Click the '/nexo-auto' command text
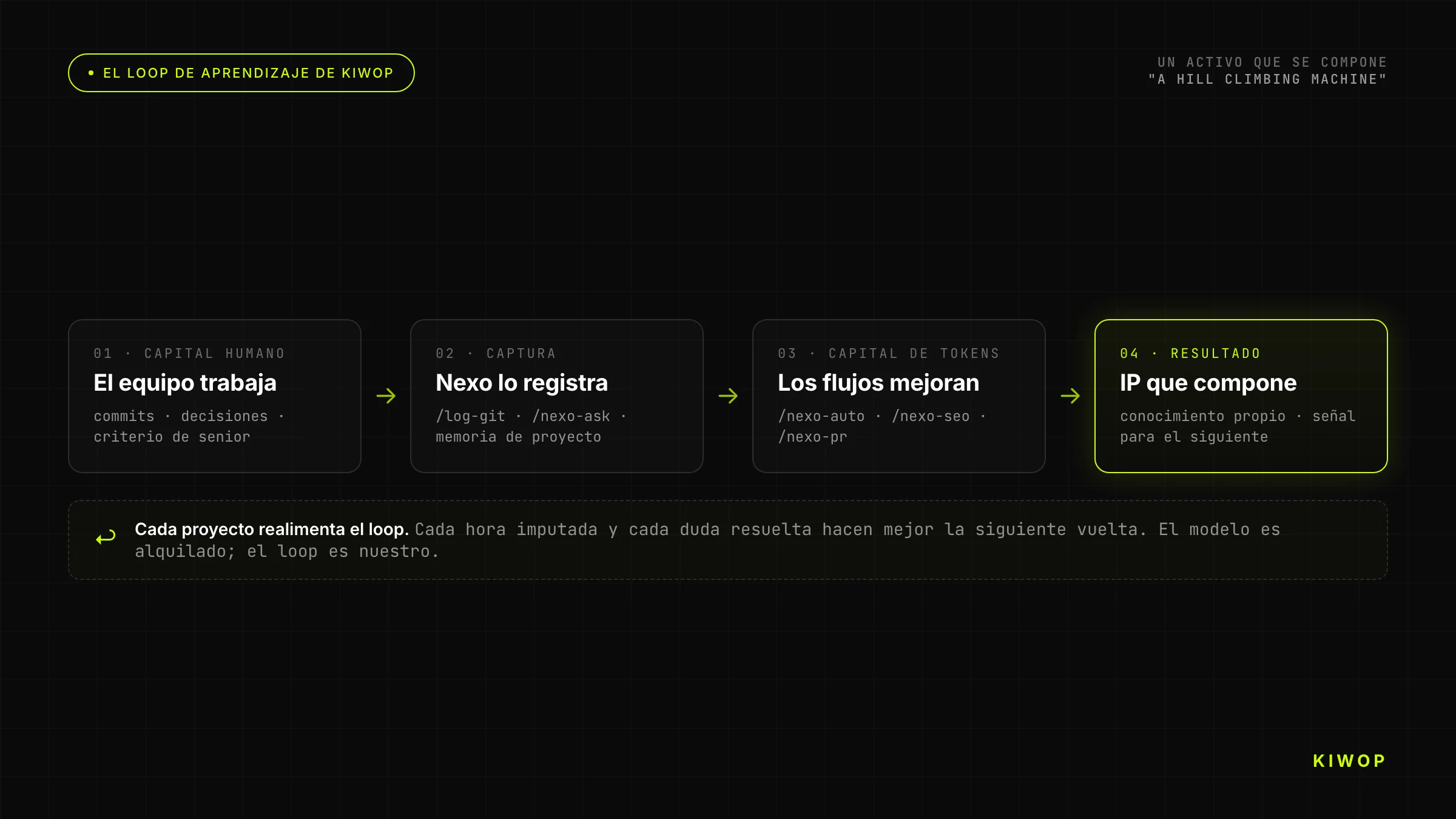Image resolution: width=1456 pixels, height=819 pixels. point(821,416)
